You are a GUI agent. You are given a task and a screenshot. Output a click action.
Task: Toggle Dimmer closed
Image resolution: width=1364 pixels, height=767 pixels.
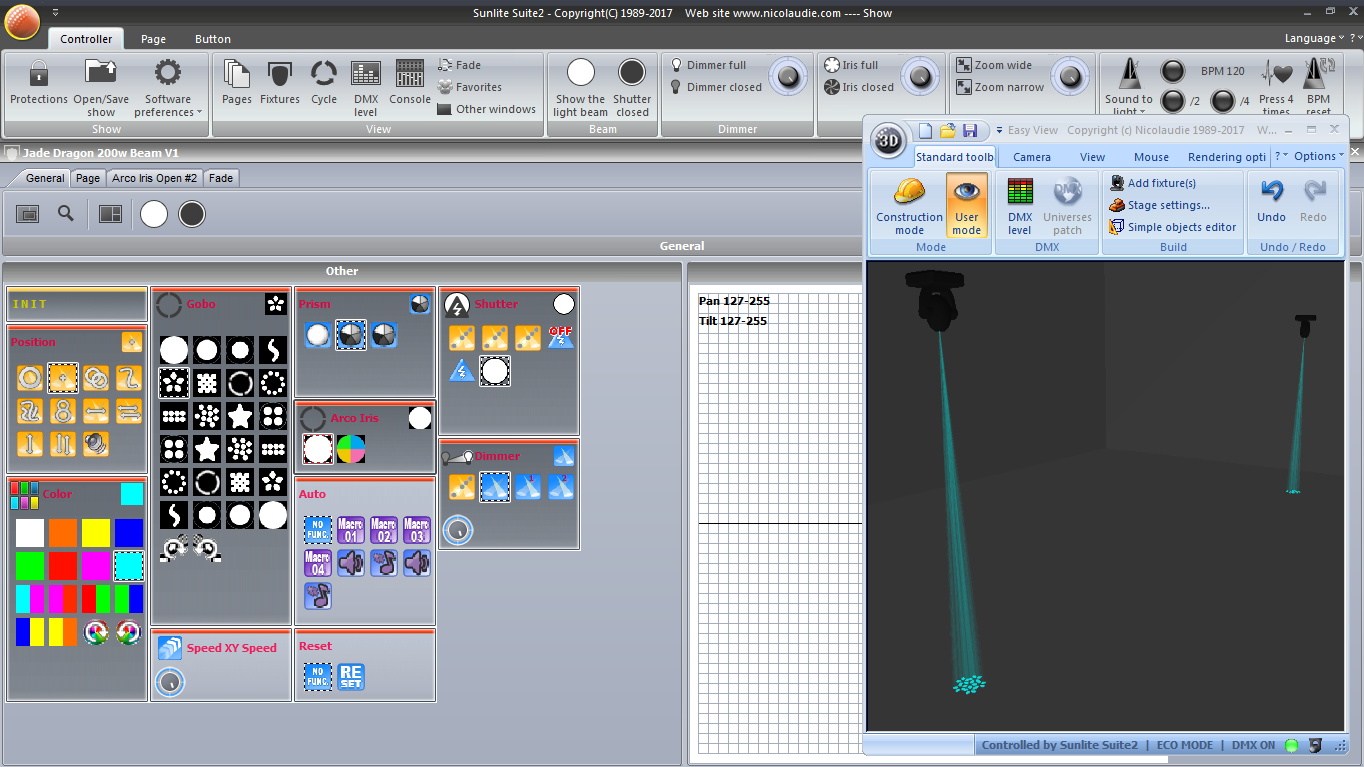(x=716, y=87)
